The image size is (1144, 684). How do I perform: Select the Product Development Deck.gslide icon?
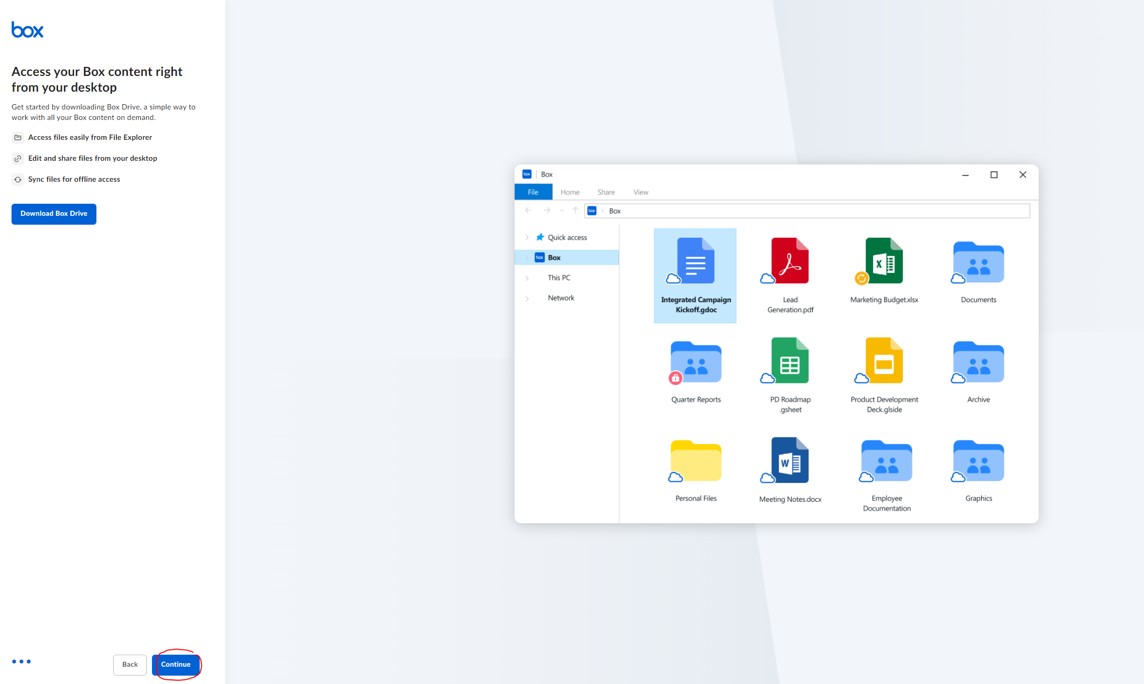882,361
